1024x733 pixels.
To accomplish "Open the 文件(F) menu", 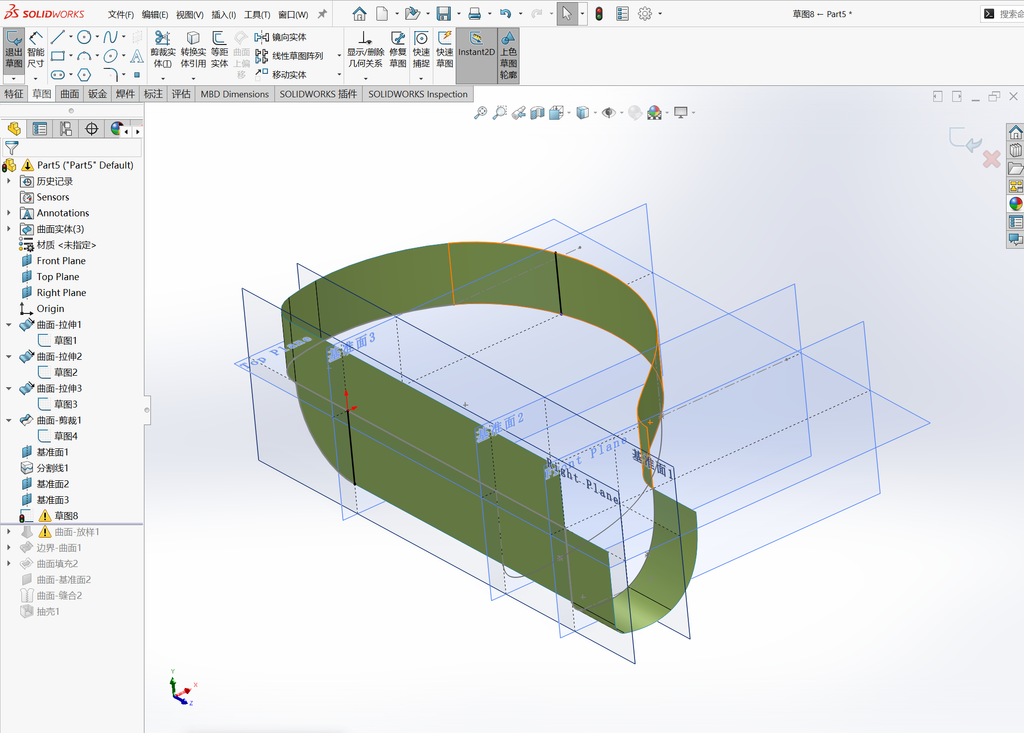I will coord(121,14).
